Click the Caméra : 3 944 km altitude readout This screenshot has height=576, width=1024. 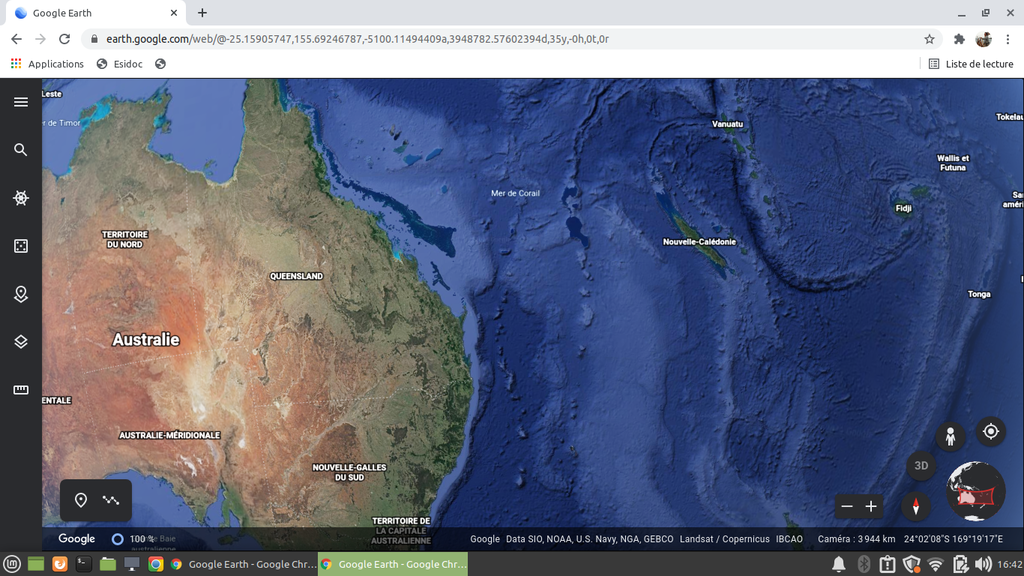click(856, 539)
